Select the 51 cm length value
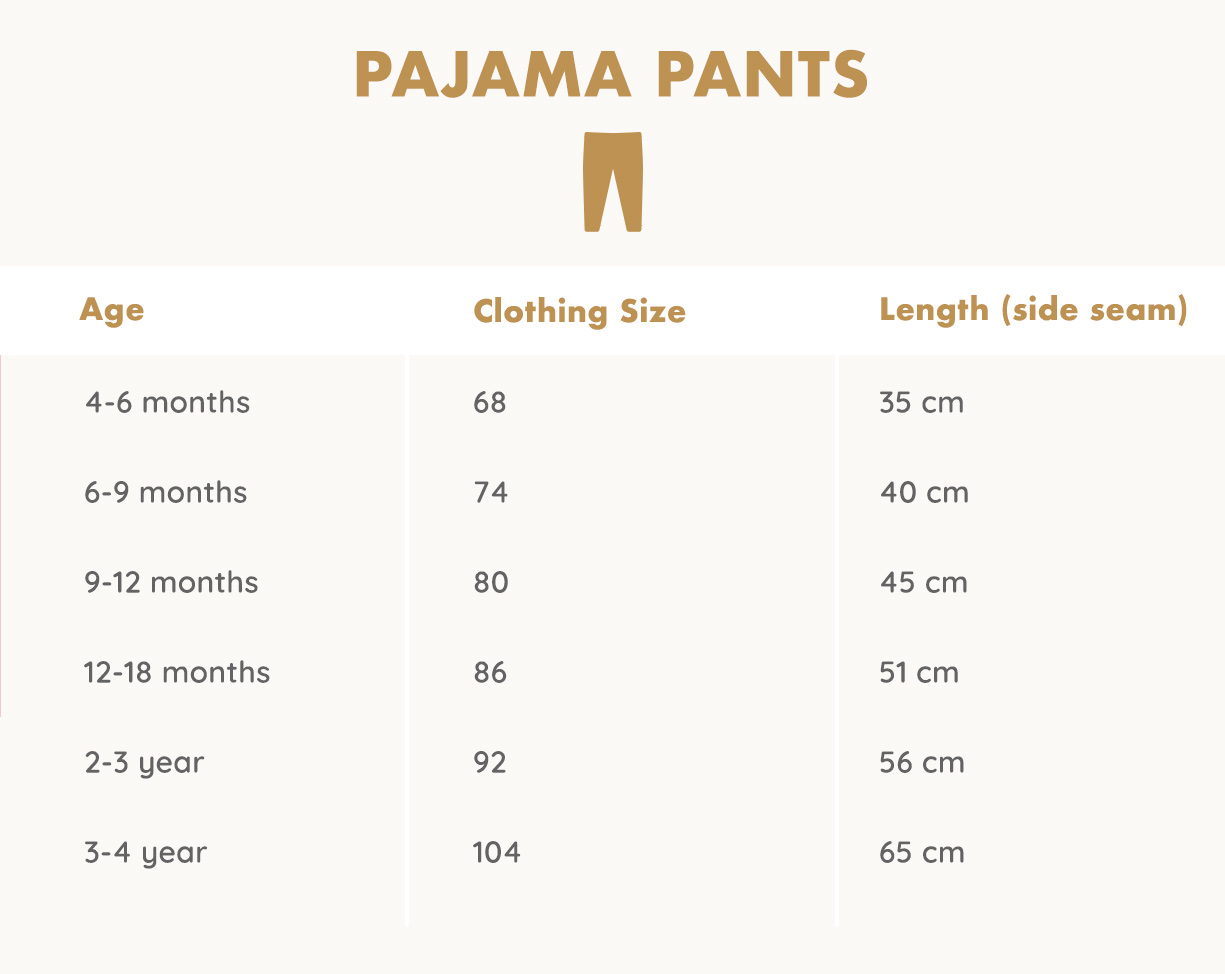1225x974 pixels. coord(919,673)
